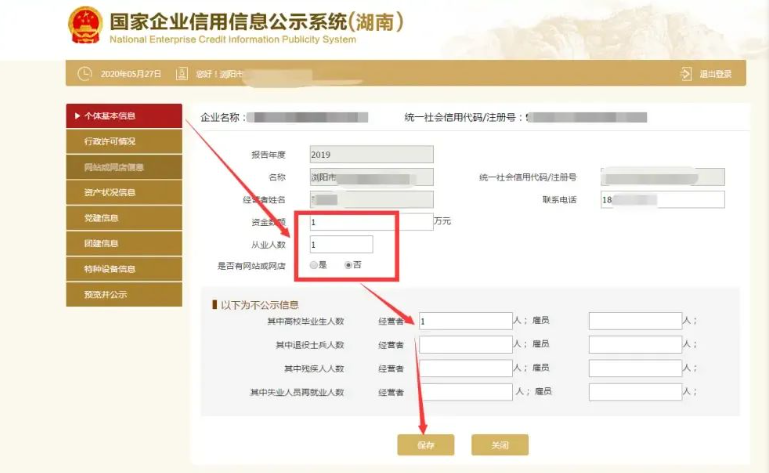Go to 行政许可情况 in the sidebar

[x=123, y=142]
